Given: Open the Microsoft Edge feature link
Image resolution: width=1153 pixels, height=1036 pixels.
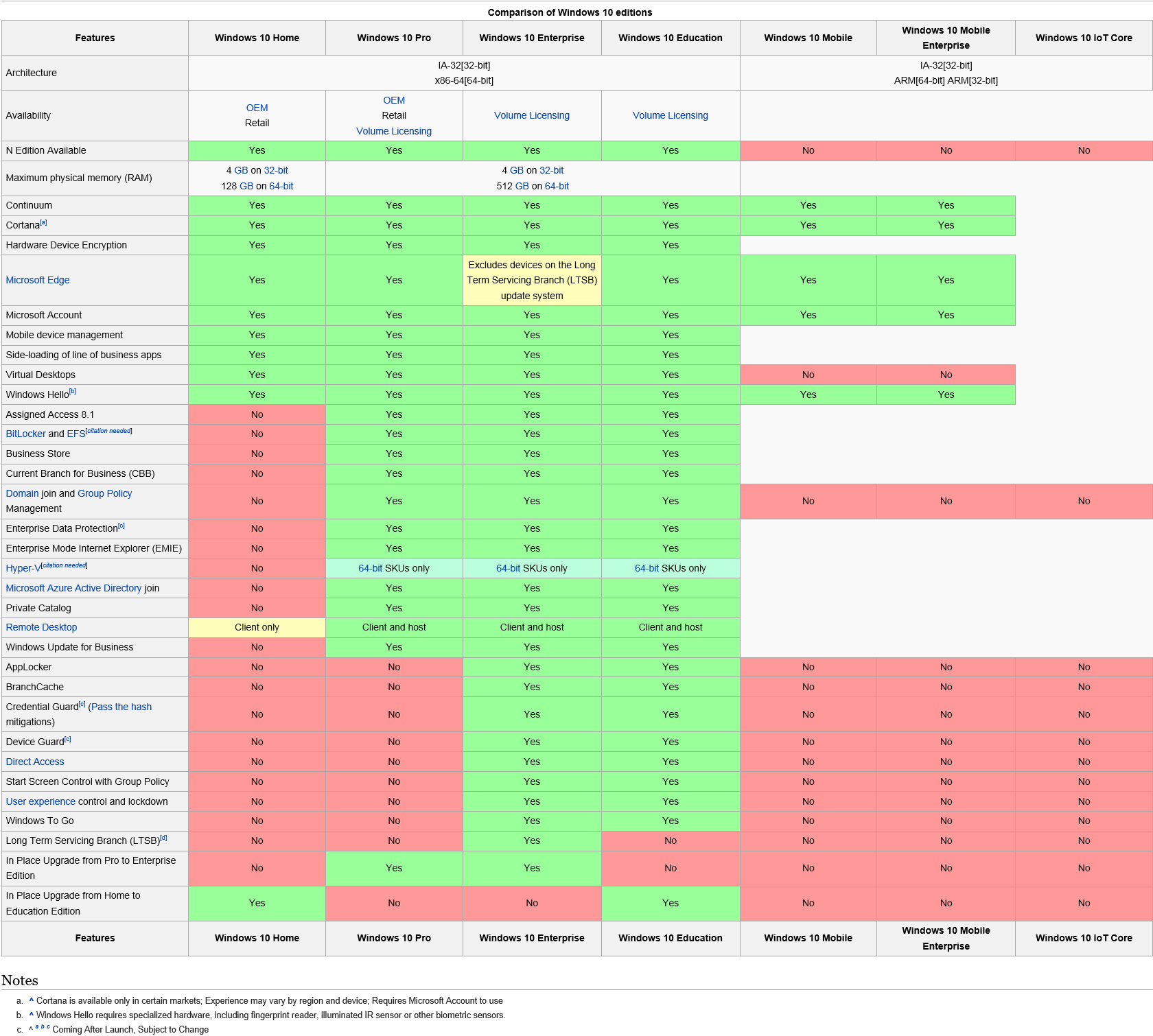Looking at the screenshot, I should 38,280.
